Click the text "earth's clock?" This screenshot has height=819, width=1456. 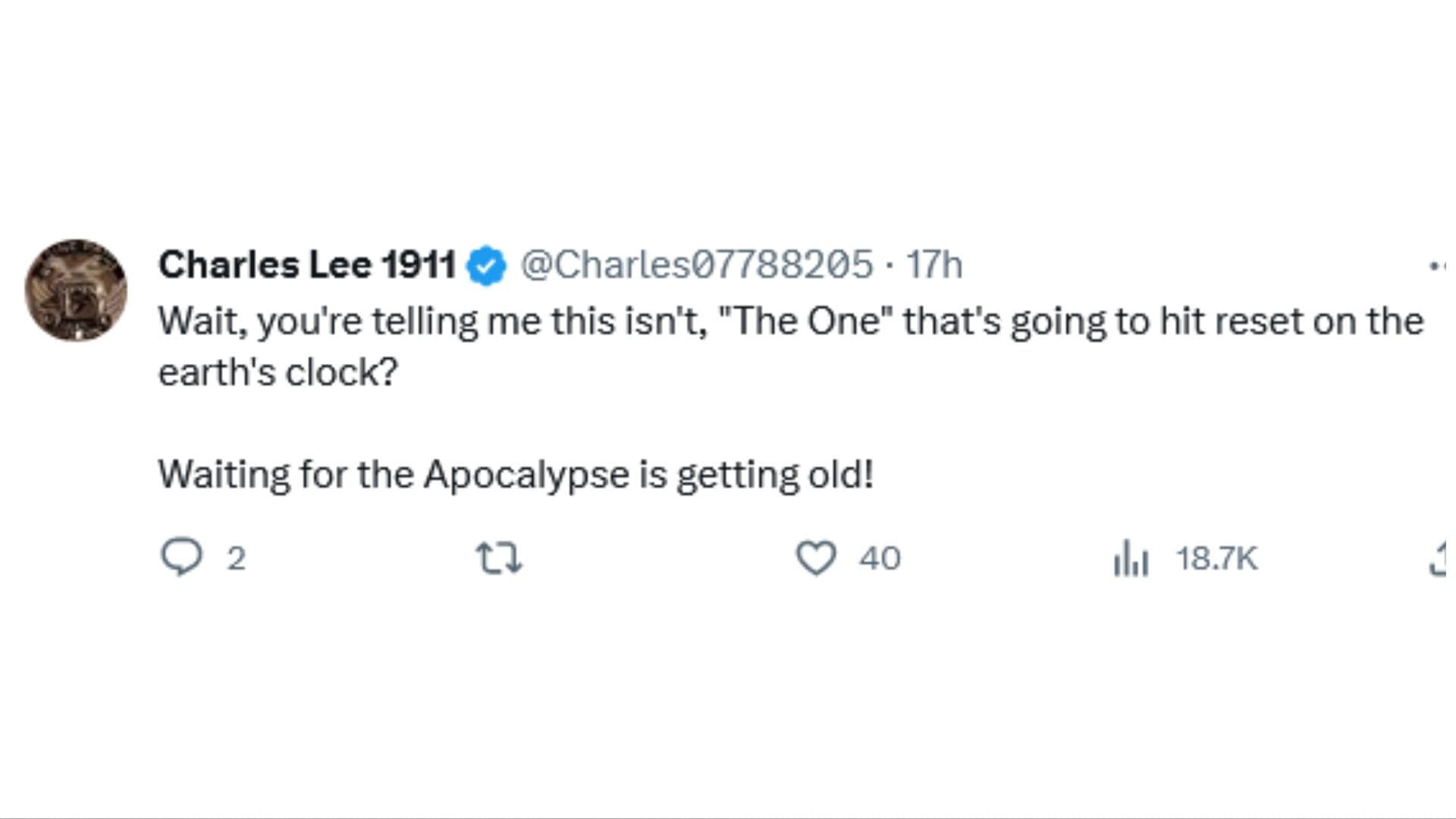coord(278,372)
